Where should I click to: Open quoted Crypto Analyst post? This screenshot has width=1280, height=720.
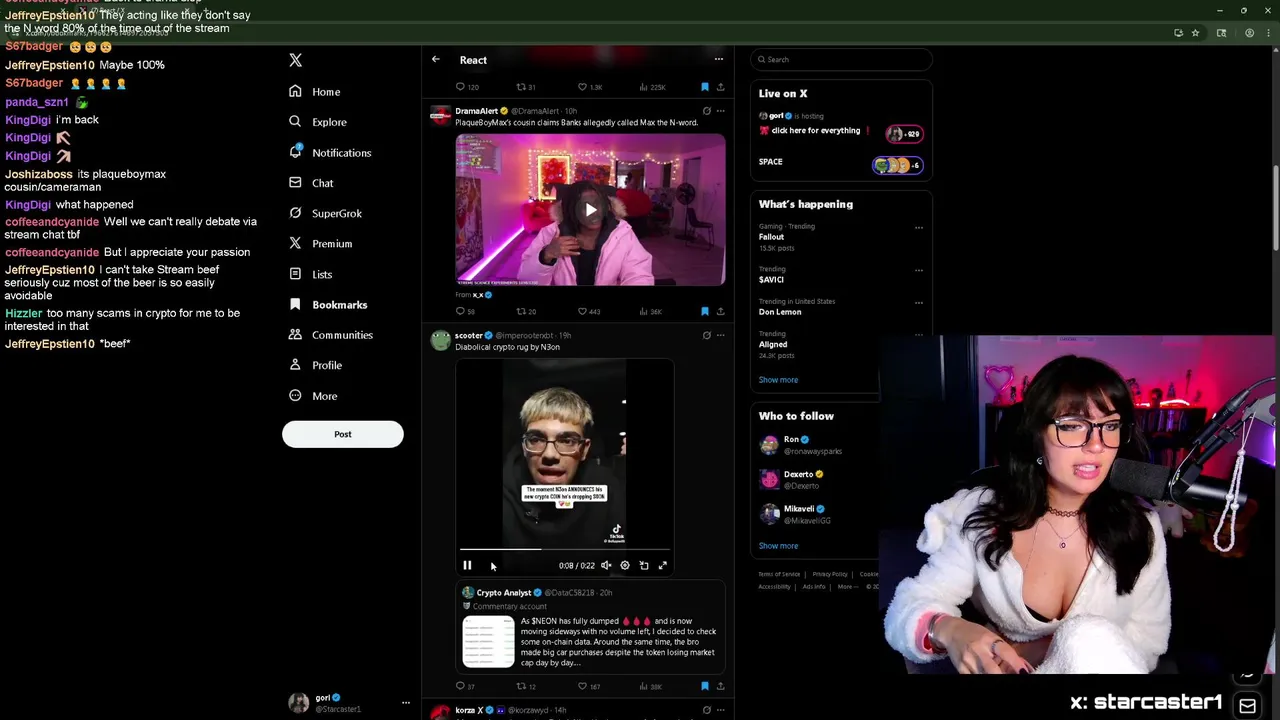coord(590,628)
